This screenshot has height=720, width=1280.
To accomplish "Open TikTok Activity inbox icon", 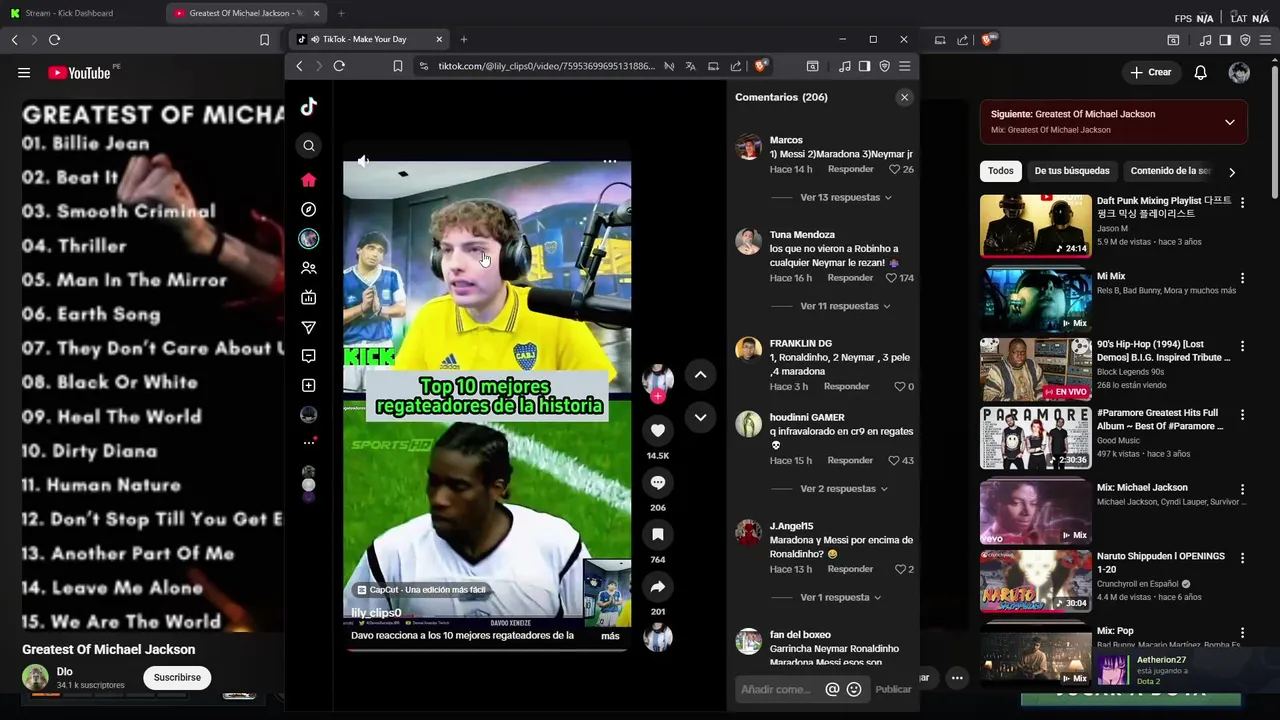I will [309, 356].
